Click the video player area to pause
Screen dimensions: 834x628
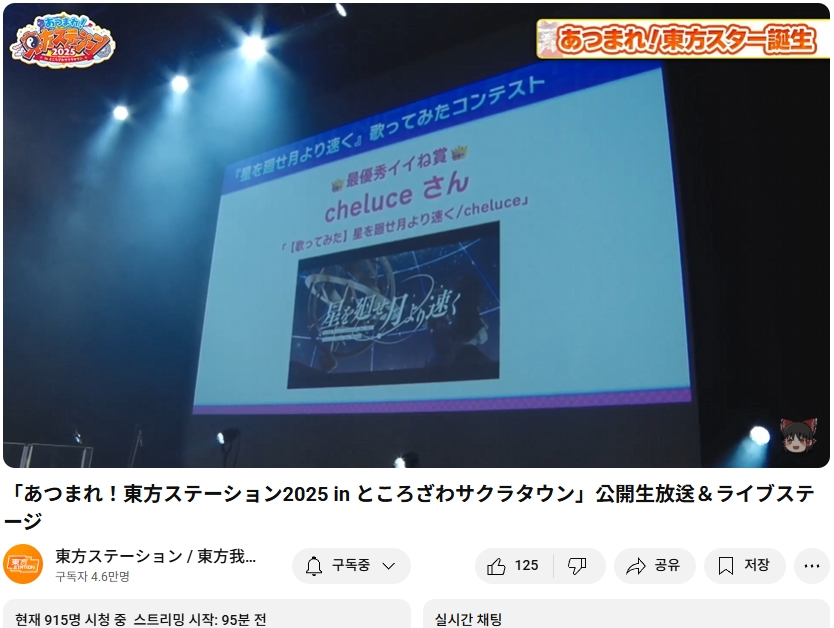[x=416, y=236]
